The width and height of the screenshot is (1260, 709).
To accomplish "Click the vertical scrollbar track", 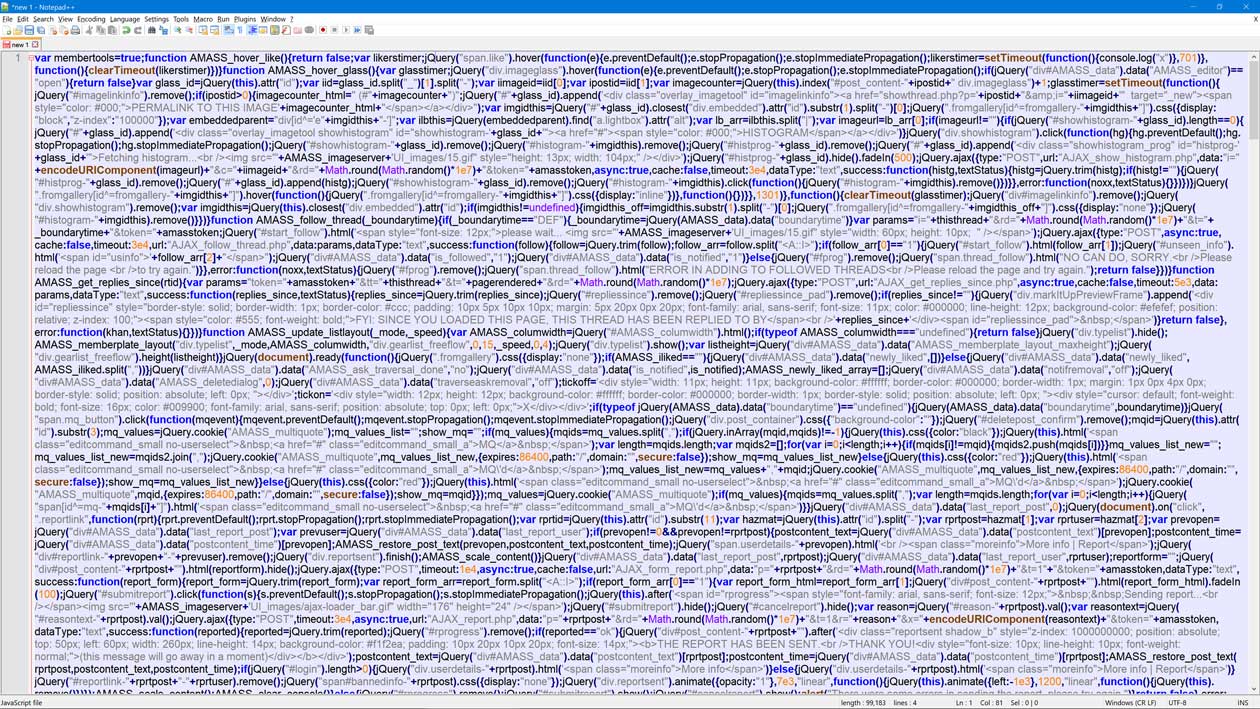I will pos(1253,400).
